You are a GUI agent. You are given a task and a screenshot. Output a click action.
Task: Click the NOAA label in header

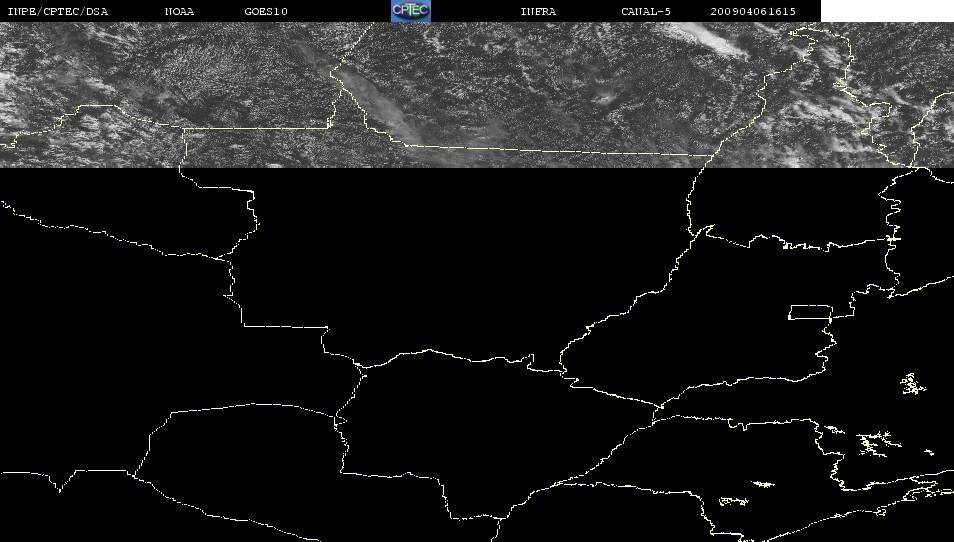[x=179, y=12]
